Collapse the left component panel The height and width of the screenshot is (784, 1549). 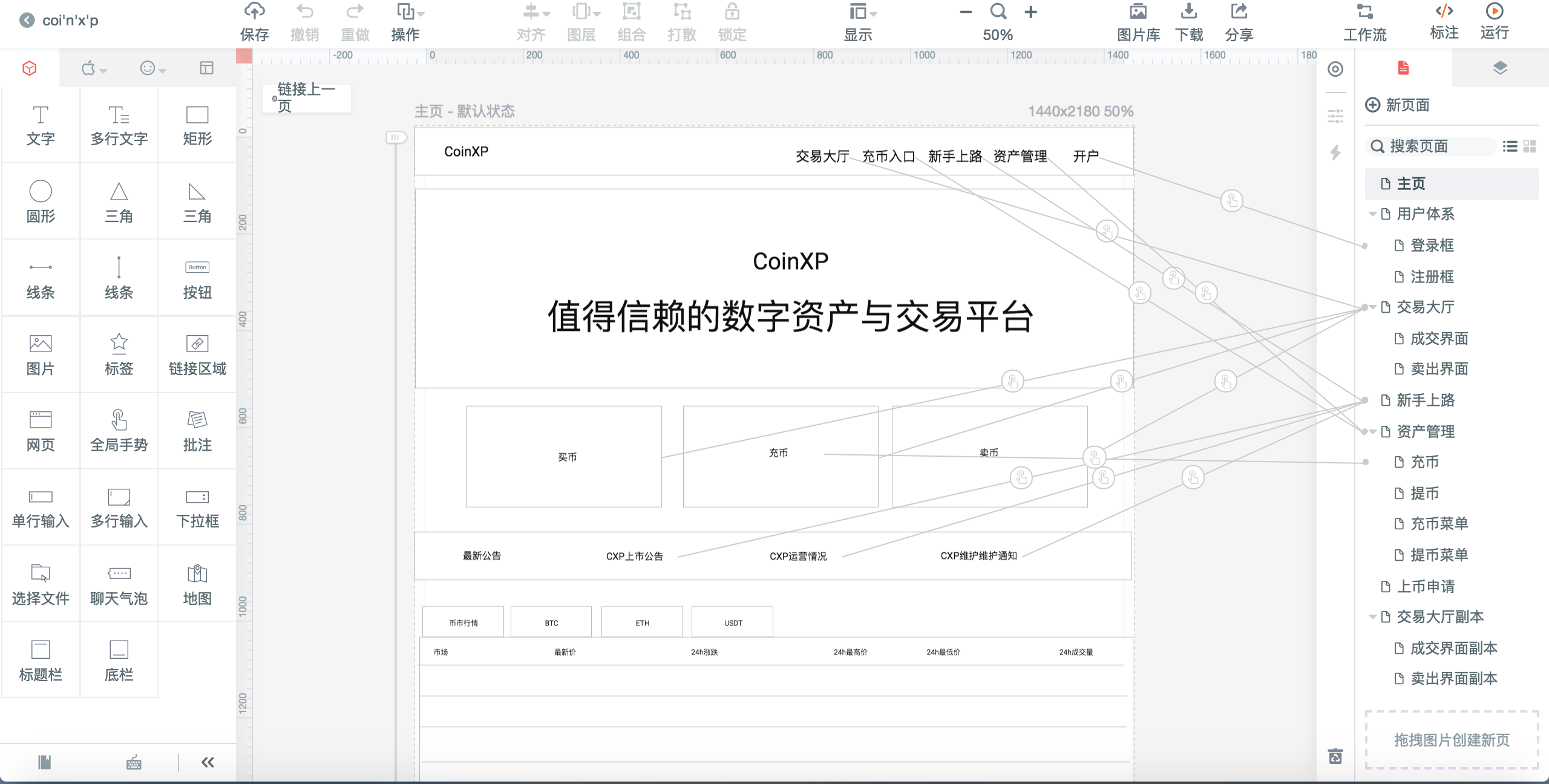(x=208, y=762)
